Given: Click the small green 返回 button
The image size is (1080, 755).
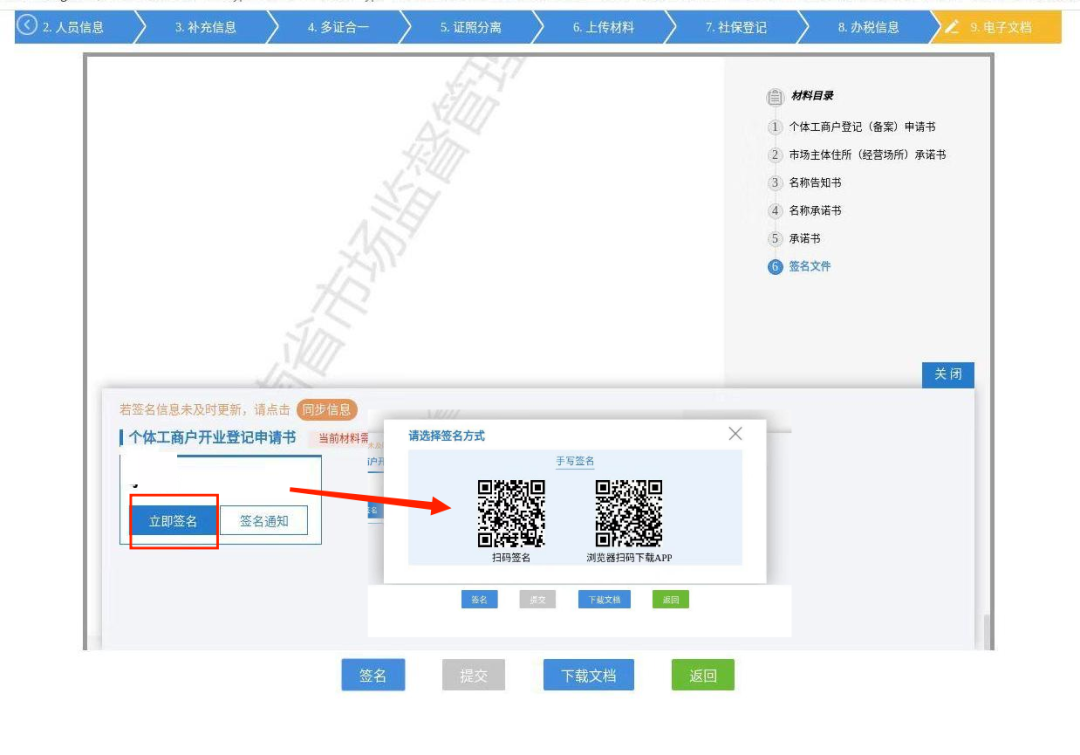Looking at the screenshot, I should 670,599.
